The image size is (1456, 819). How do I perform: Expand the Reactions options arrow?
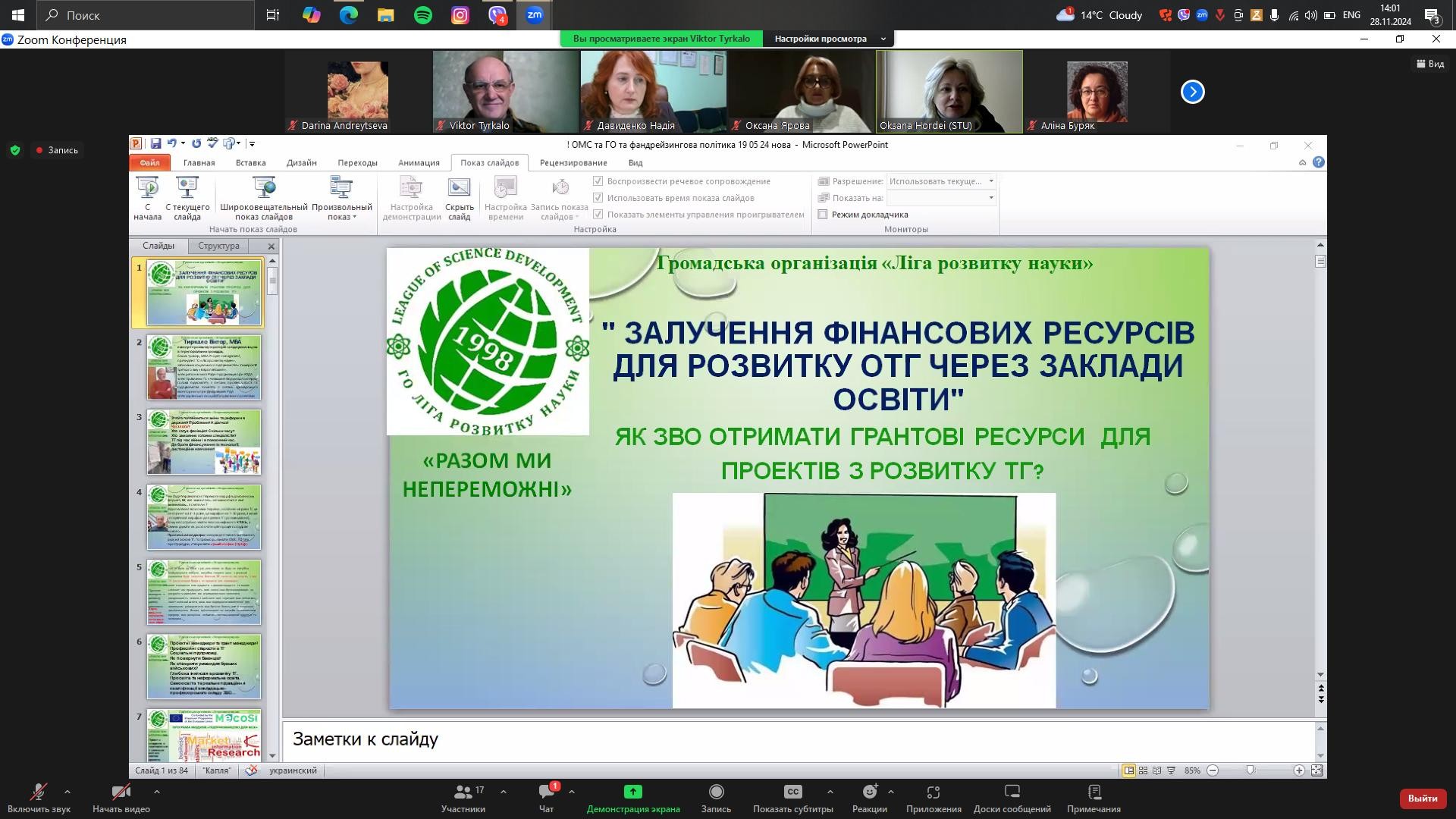(890, 792)
